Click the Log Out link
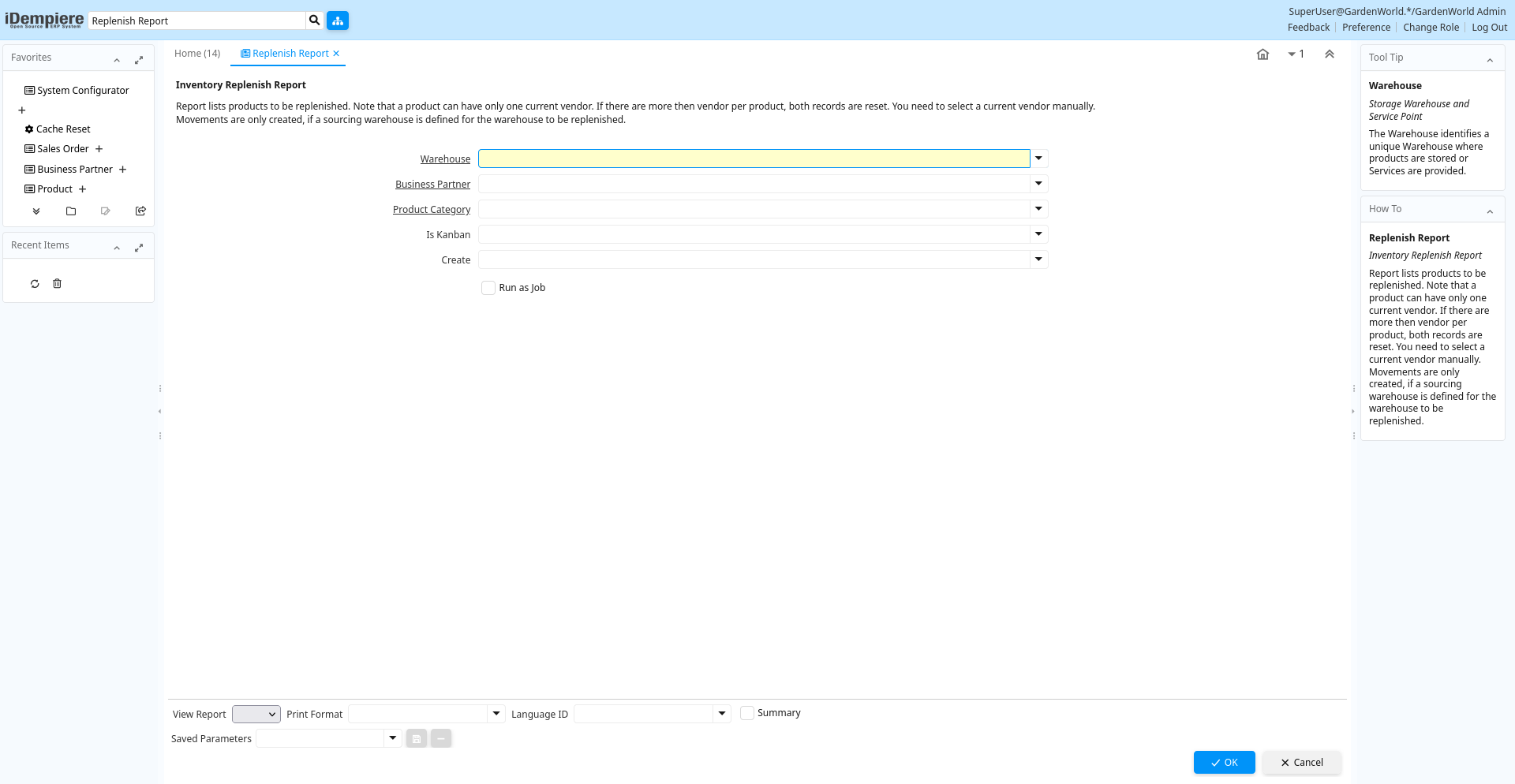The height and width of the screenshot is (784, 1515). (x=1489, y=28)
